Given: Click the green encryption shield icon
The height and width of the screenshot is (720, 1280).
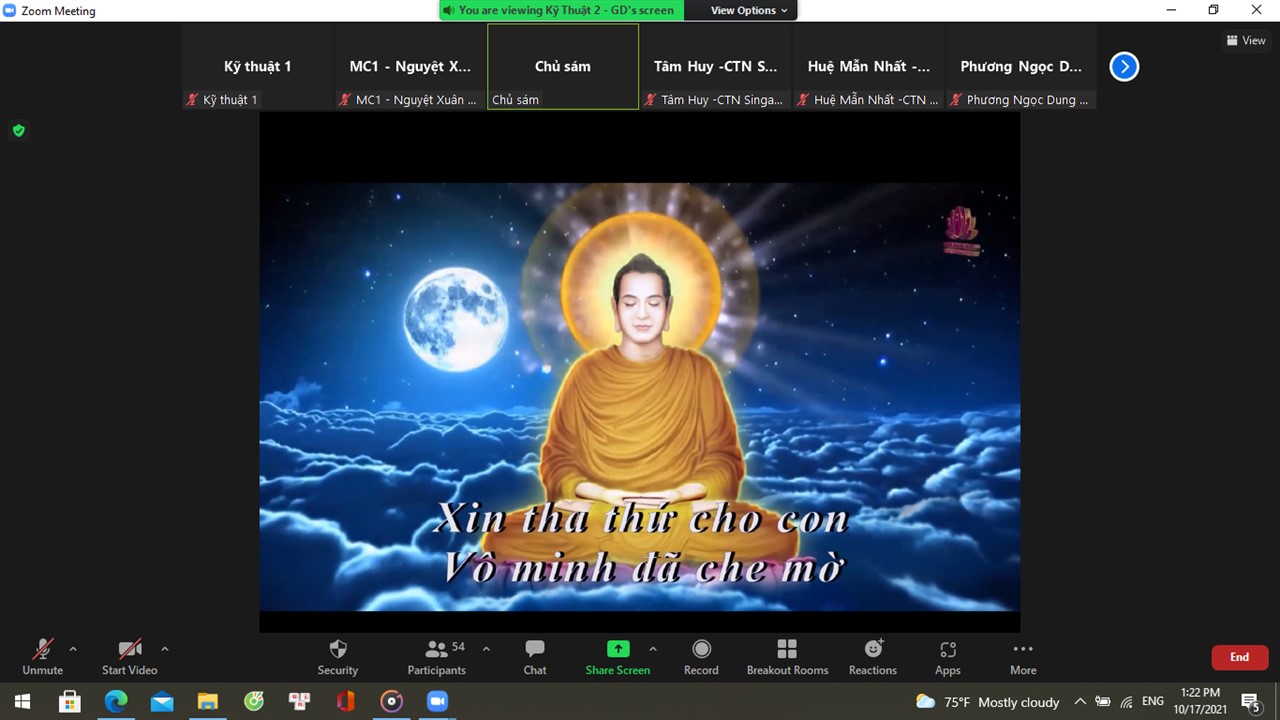Looking at the screenshot, I should point(18,131).
